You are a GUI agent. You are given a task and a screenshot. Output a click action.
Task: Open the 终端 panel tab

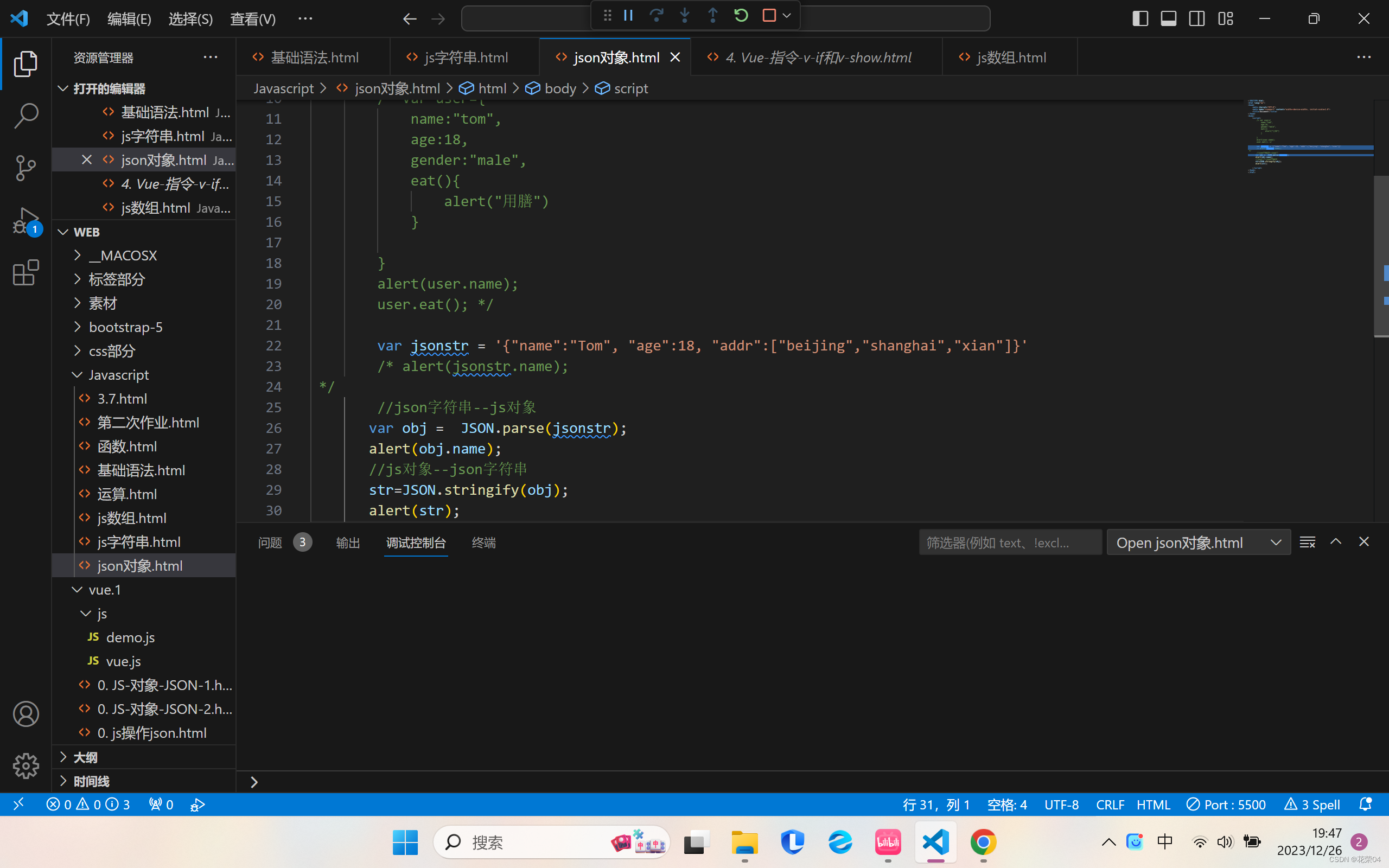[x=483, y=542]
